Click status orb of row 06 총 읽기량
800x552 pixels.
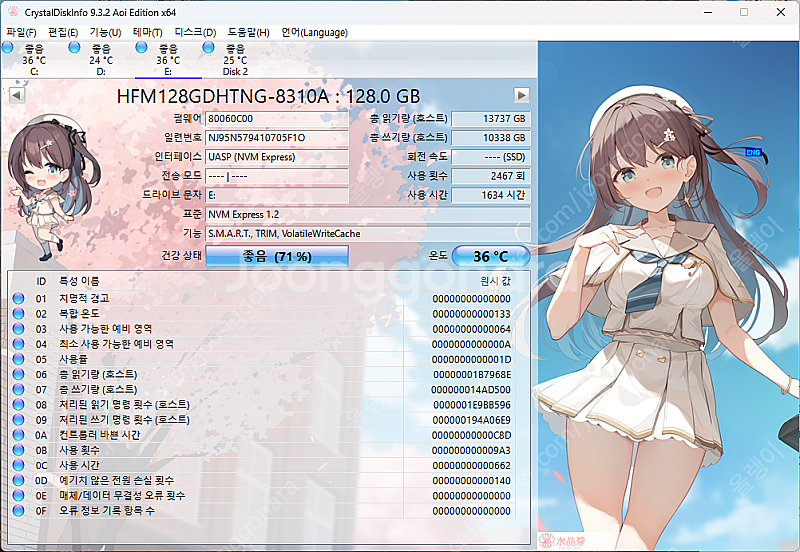coord(19,374)
